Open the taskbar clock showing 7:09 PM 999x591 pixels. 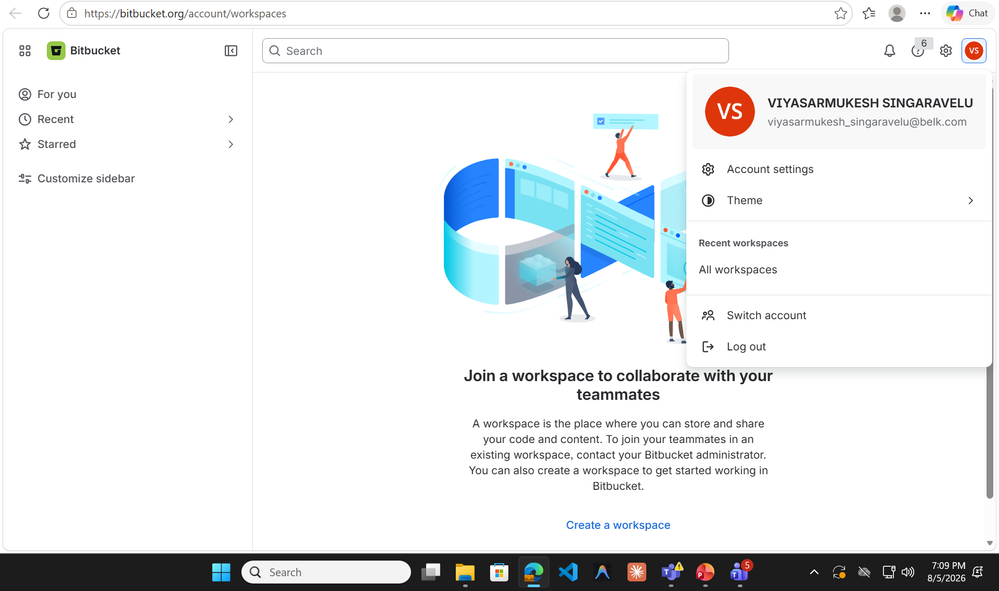(x=946, y=572)
